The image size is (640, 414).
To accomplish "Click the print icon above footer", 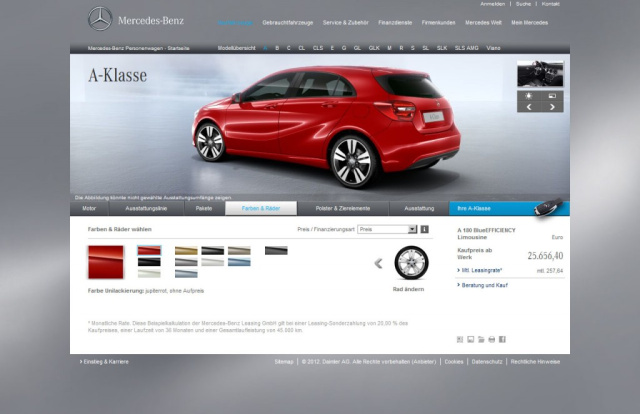I will pos(491,340).
